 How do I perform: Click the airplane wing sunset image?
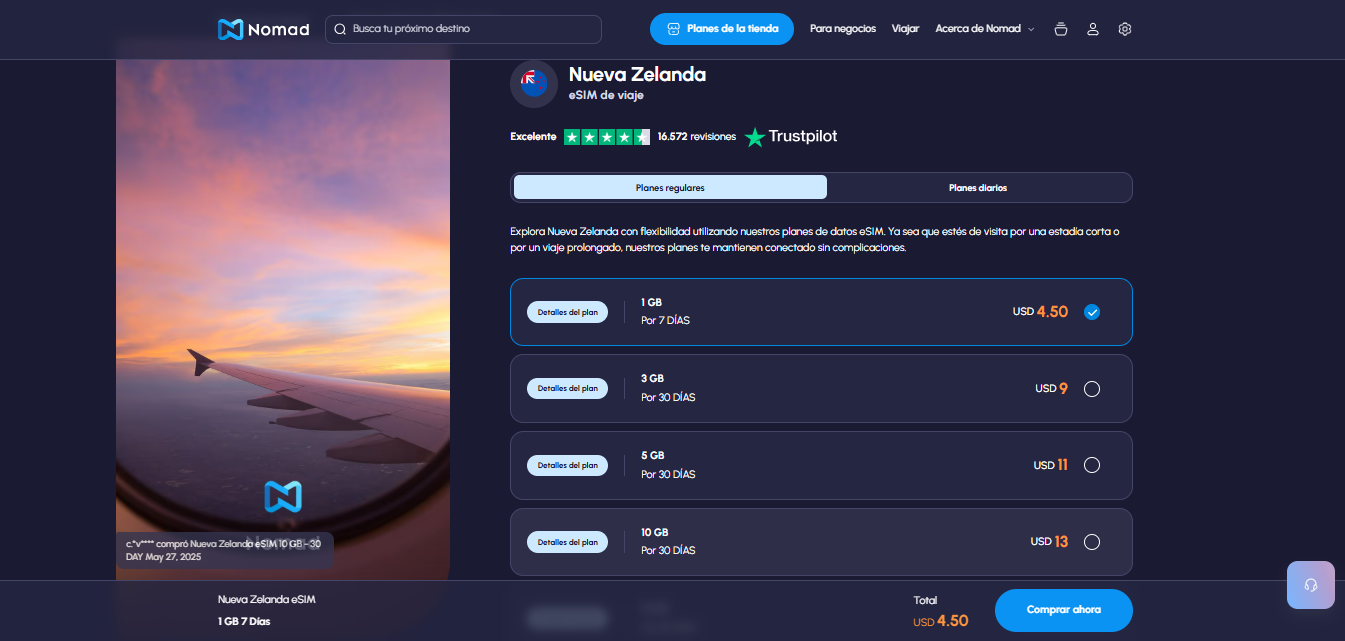click(283, 320)
